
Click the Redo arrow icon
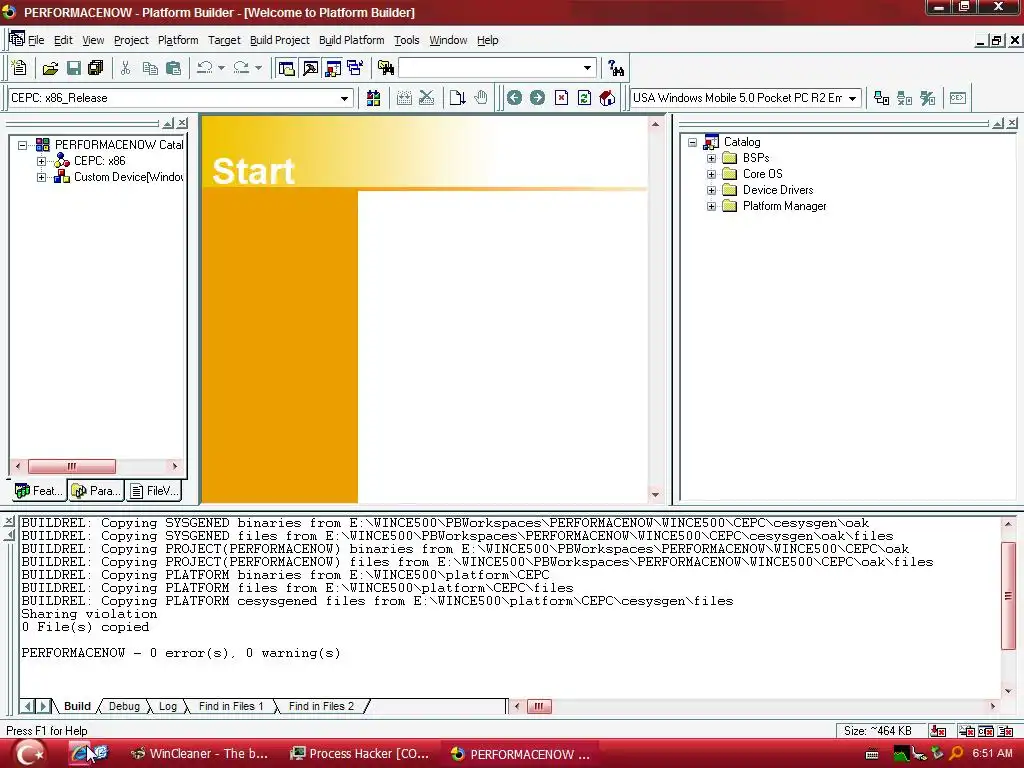tap(242, 67)
